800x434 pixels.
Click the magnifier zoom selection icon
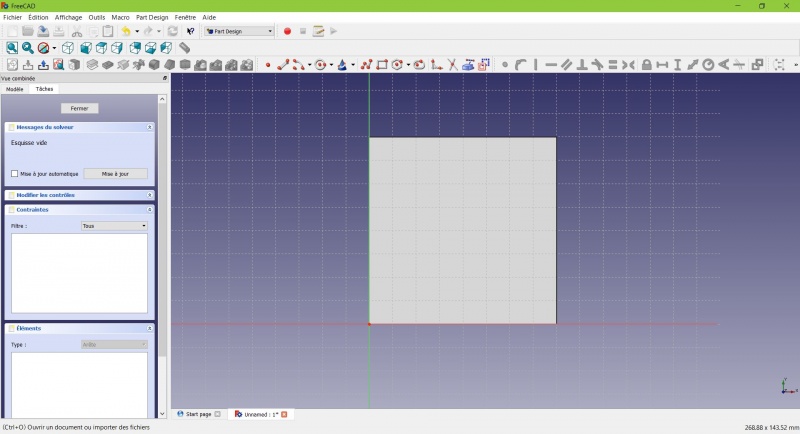(x=28, y=48)
